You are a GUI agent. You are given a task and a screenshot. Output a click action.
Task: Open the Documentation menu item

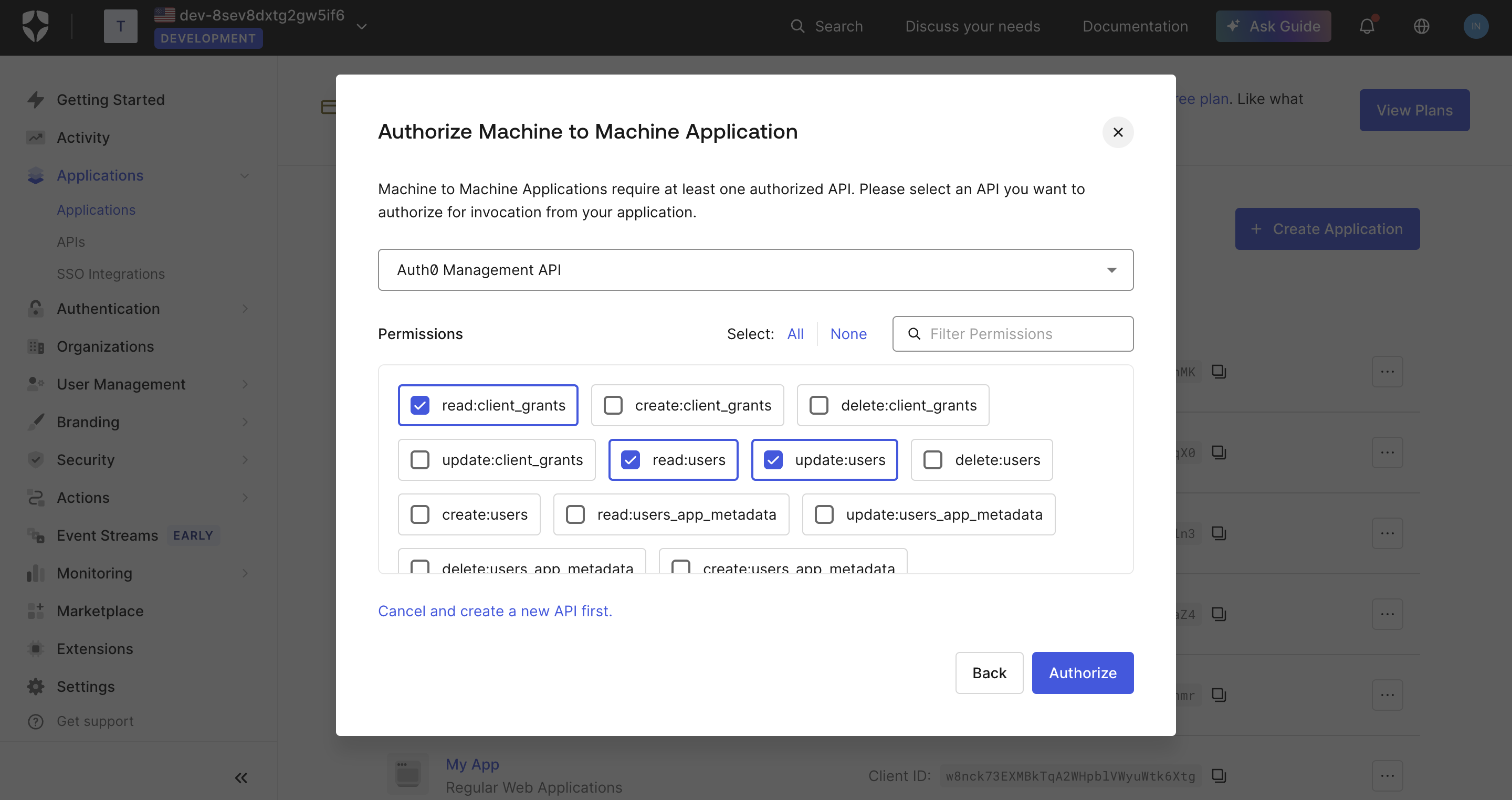coord(1135,26)
